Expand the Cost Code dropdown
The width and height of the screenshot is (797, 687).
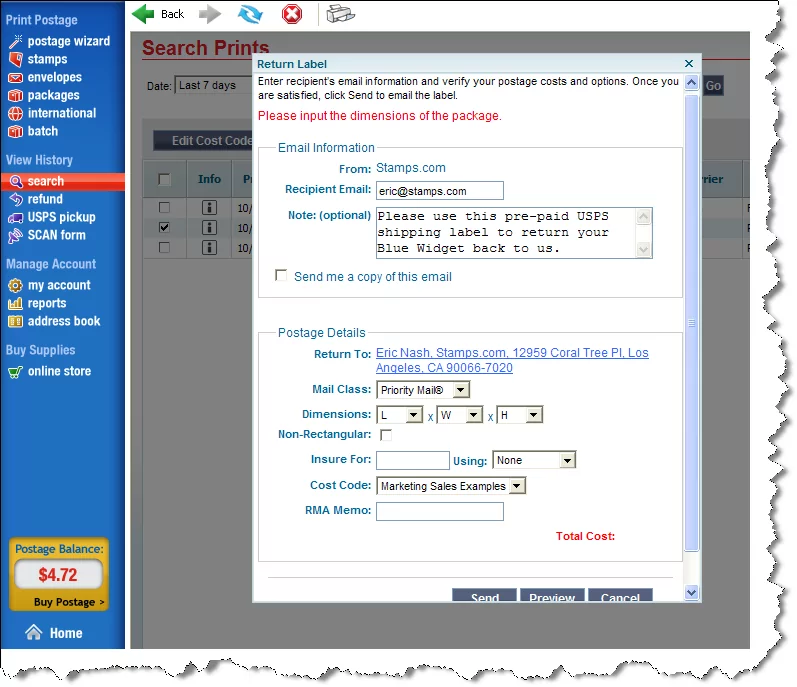(451, 486)
